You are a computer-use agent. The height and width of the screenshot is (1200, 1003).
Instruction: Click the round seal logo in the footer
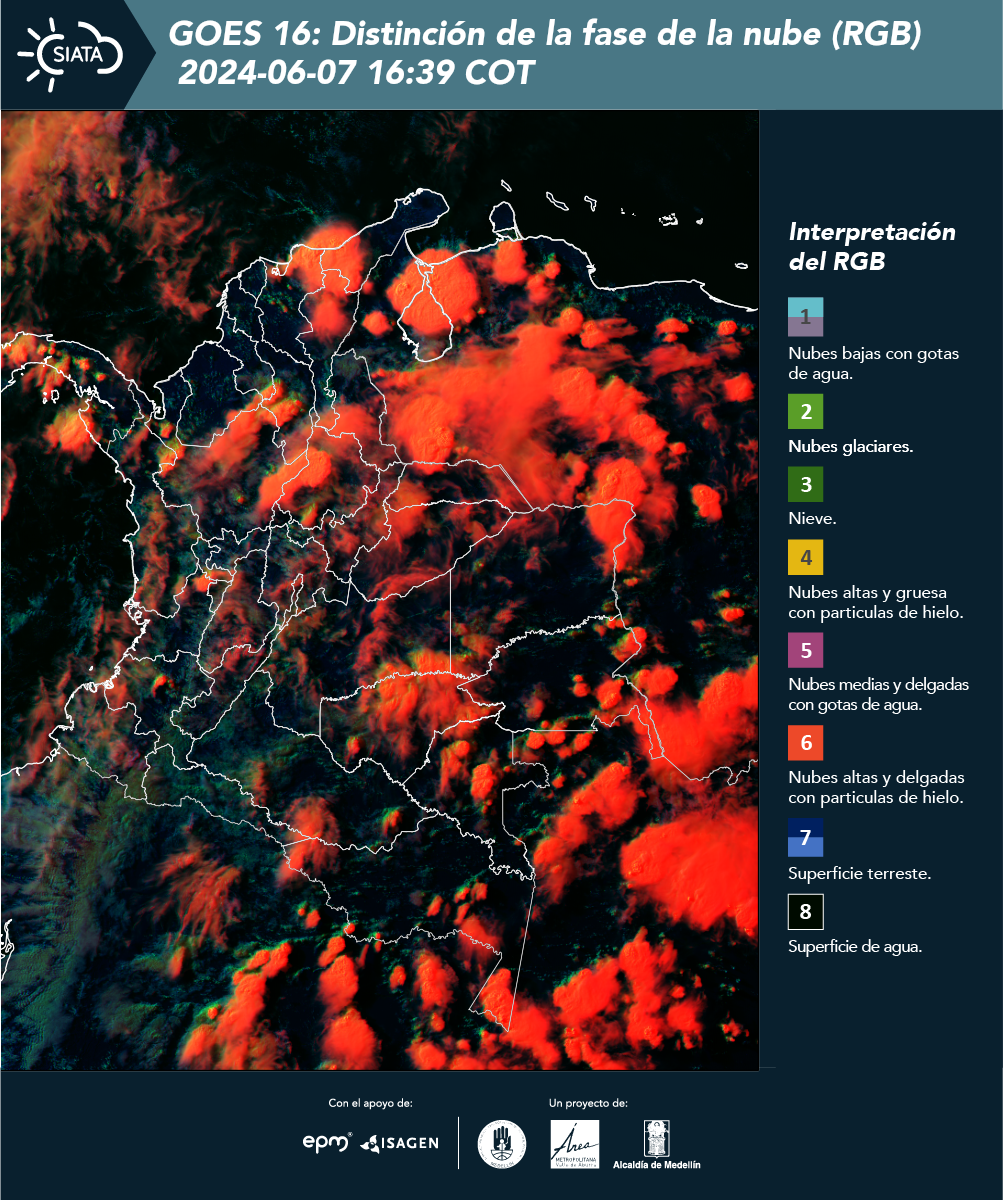501,1144
